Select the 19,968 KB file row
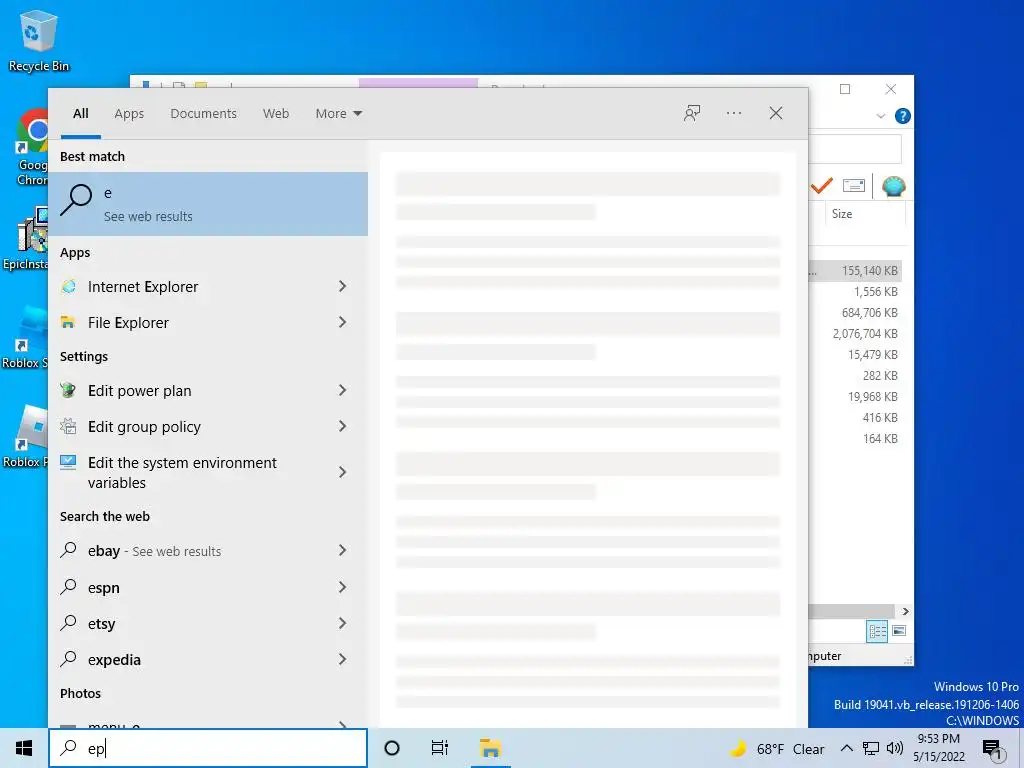Viewport: 1024px width, 768px height. [856, 396]
